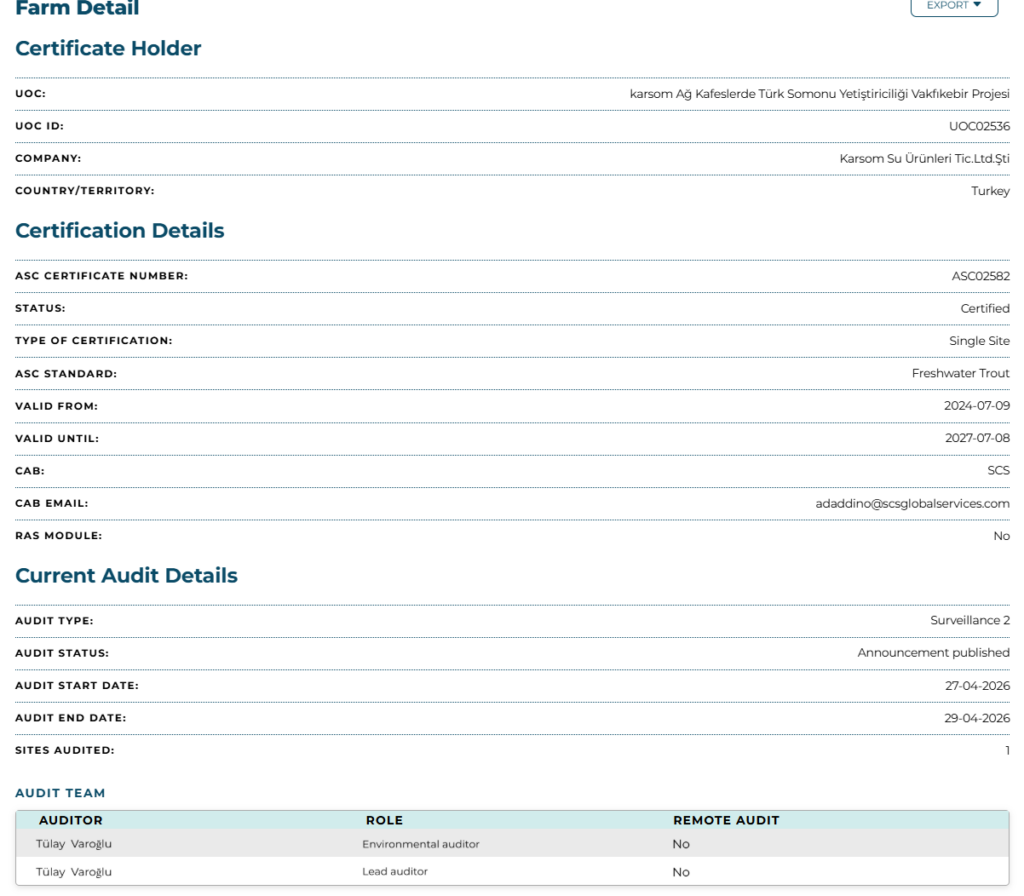Click the Freshwater Trout standard value
The height and width of the screenshot is (896, 1024).
click(960, 373)
